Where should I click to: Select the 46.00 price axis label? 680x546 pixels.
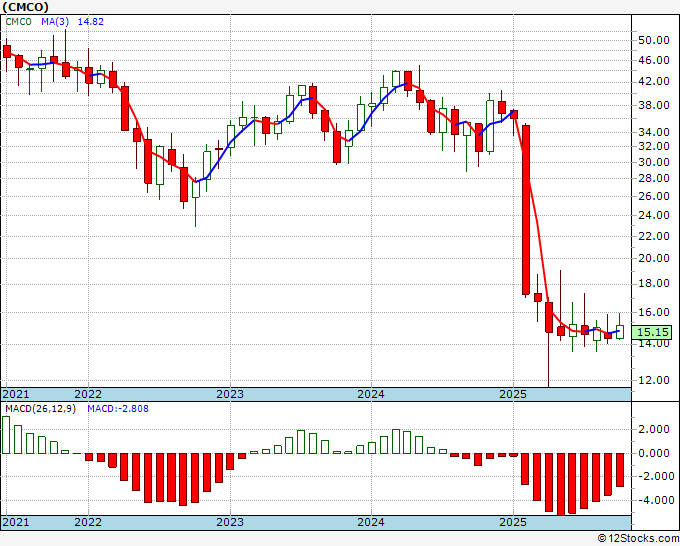654,60
